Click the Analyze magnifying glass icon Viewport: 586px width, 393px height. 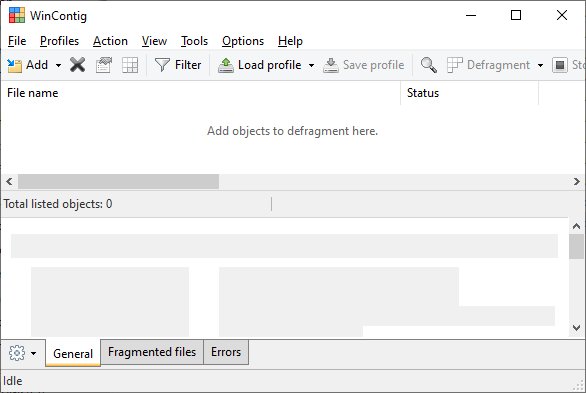(429, 65)
